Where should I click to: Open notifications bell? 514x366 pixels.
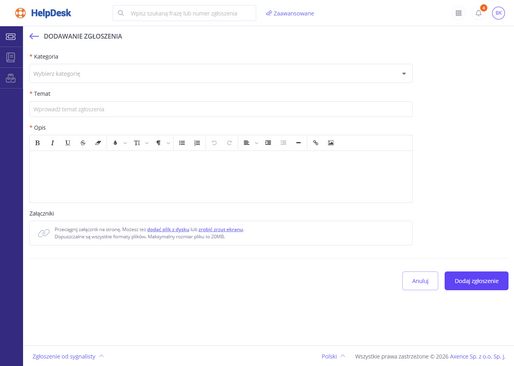[478, 13]
